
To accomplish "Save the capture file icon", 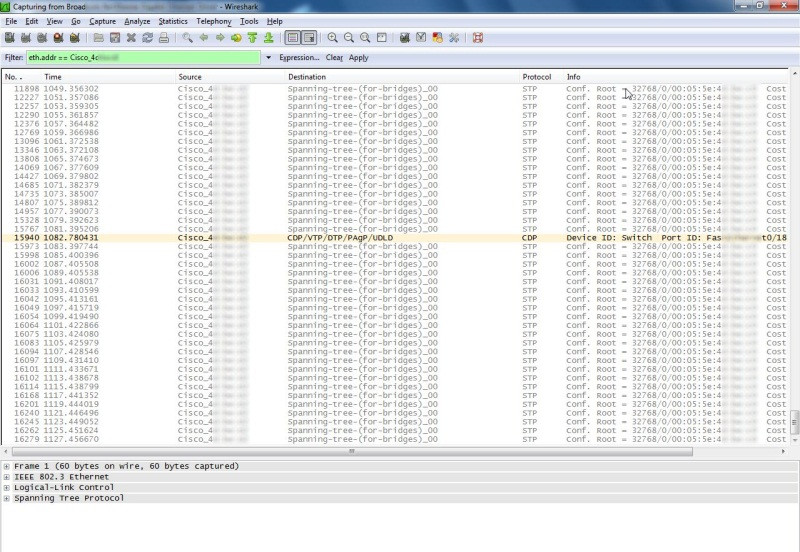I will pyautogui.click(x=115, y=38).
